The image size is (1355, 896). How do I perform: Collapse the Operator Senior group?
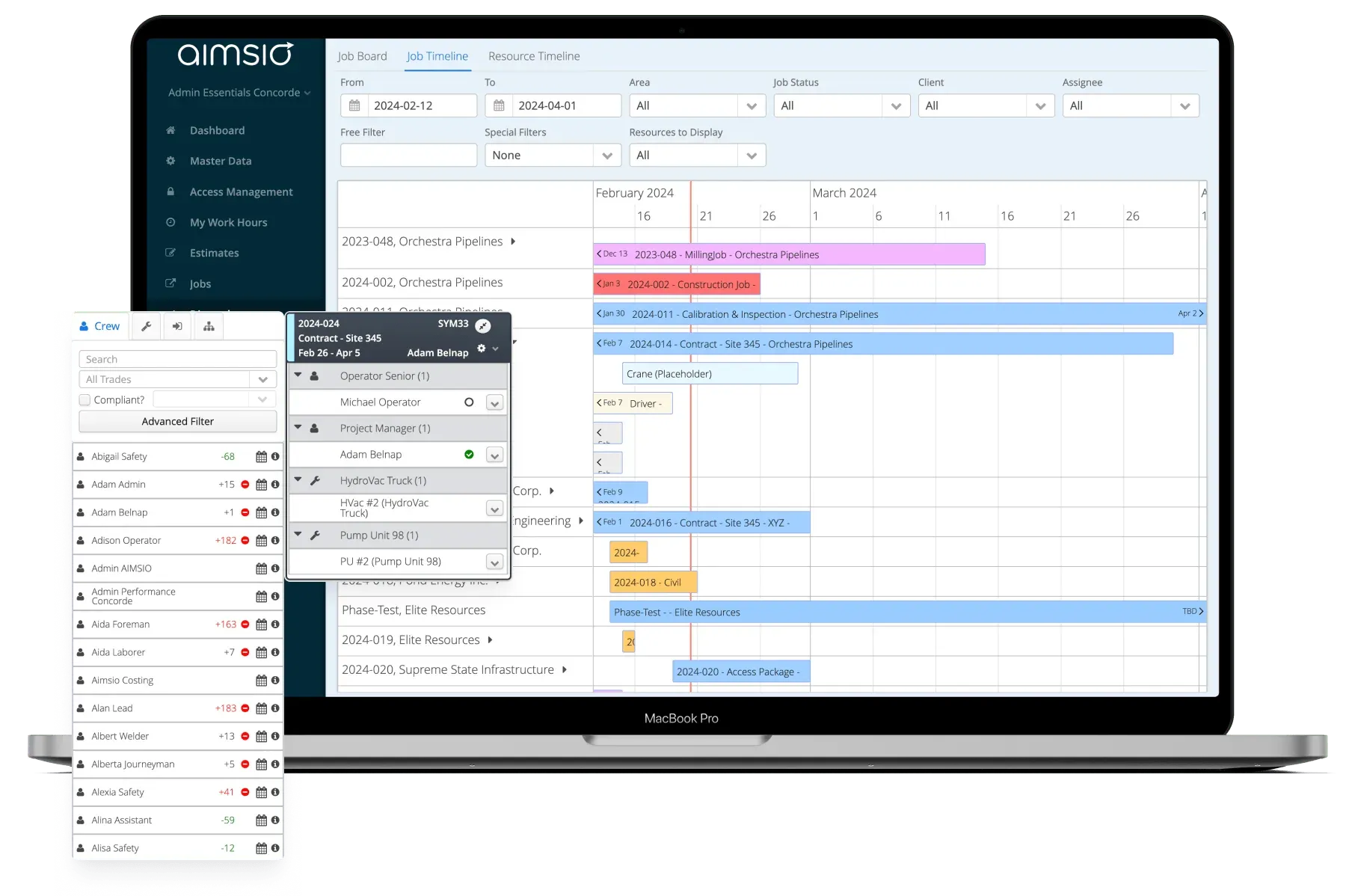[298, 375]
